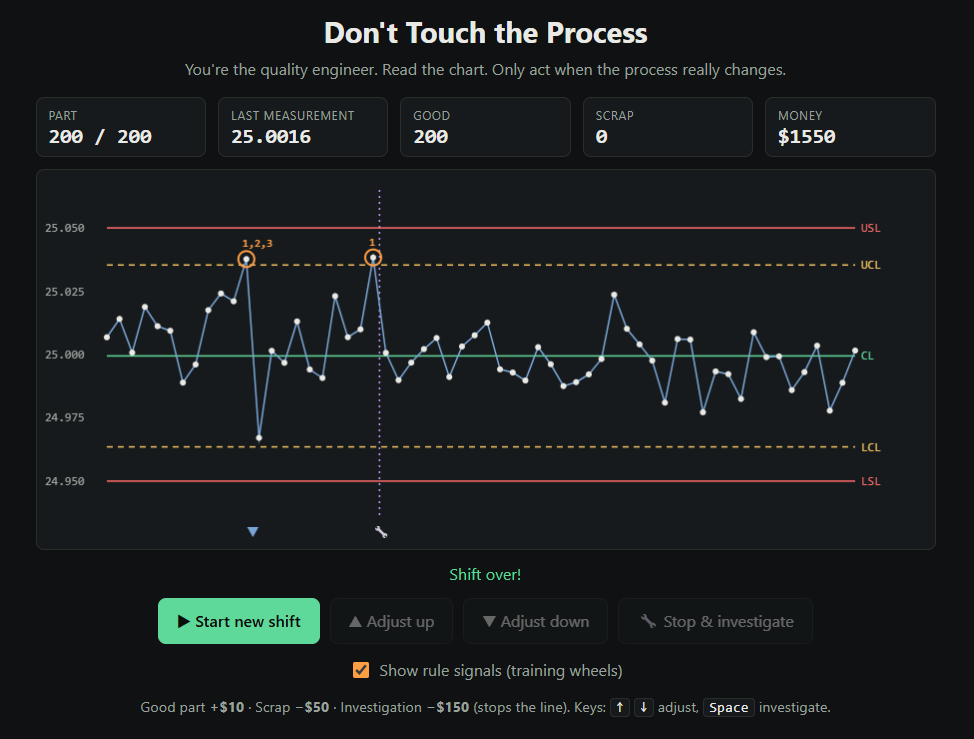Viewport: 974px width, 739px height.
Task: Click the Money $1550 value
Action: coord(807,137)
